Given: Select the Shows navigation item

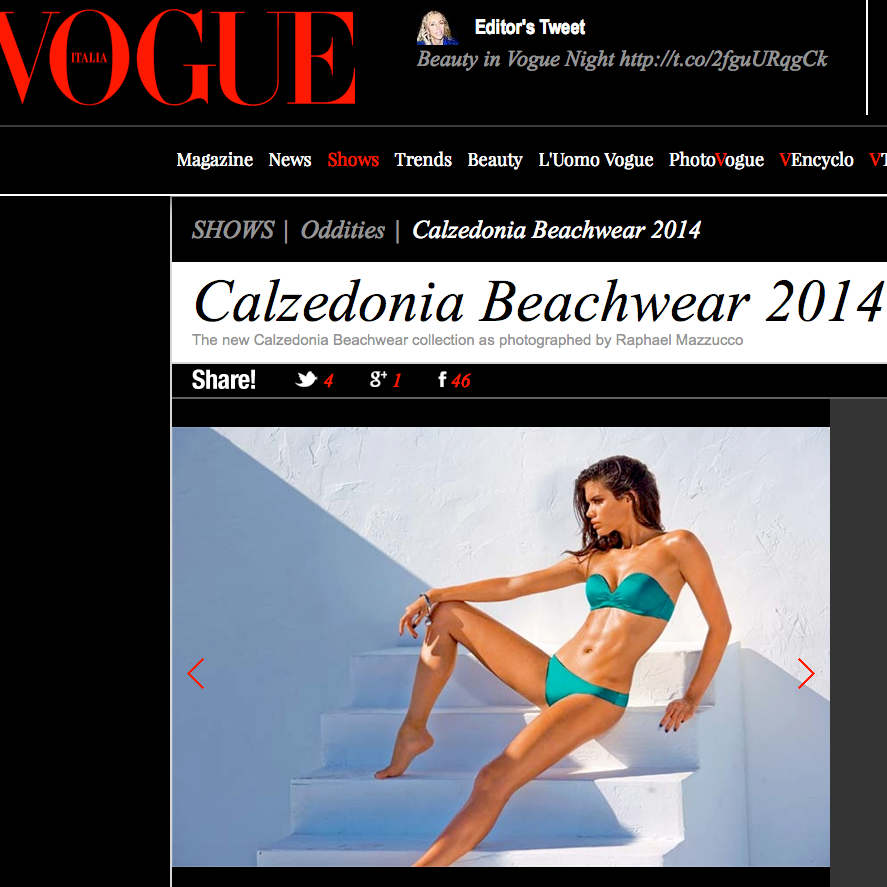Looking at the screenshot, I should pyautogui.click(x=353, y=160).
